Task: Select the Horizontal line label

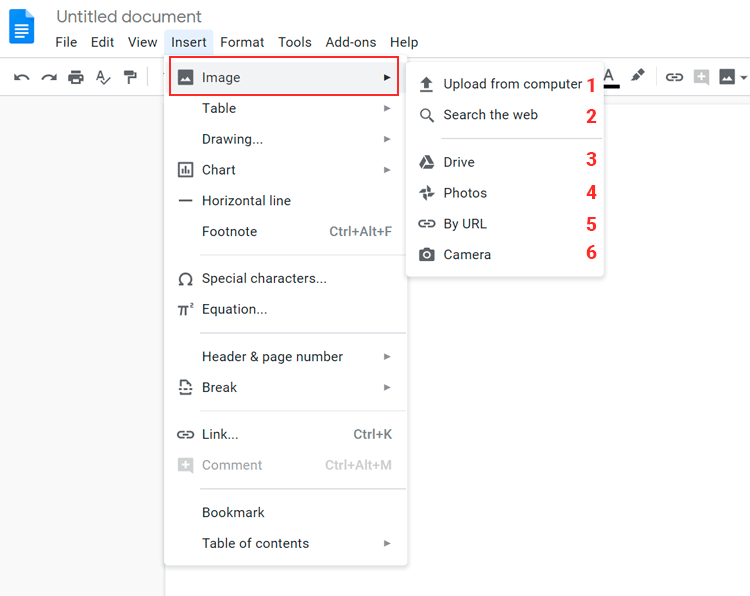Action: 246,200
